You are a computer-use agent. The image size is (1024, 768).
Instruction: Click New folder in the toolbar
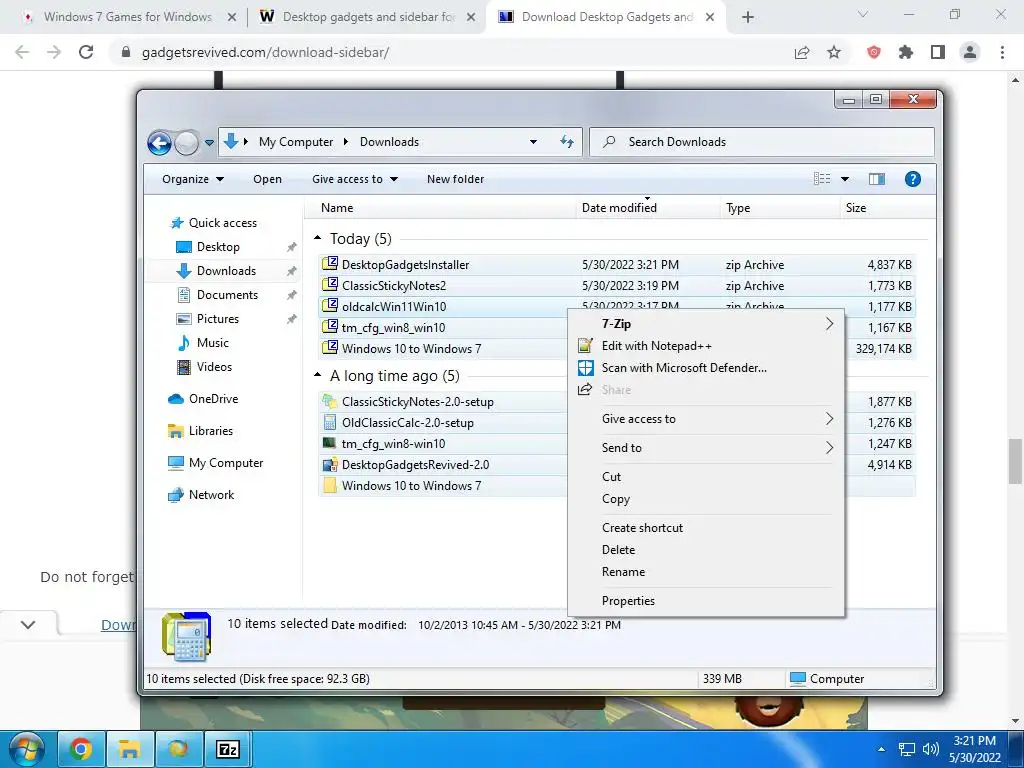tap(455, 179)
